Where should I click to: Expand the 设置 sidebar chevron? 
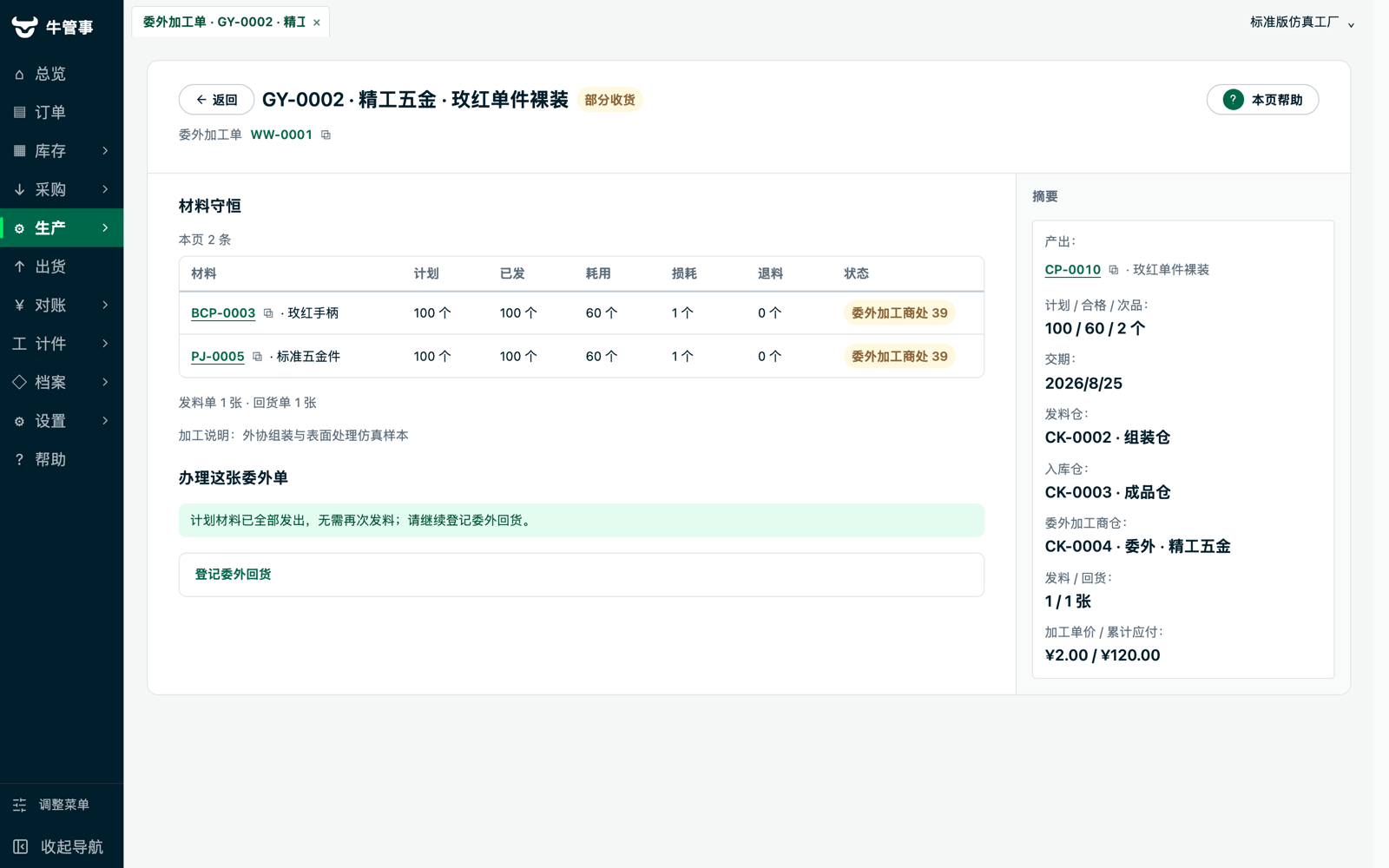click(105, 421)
